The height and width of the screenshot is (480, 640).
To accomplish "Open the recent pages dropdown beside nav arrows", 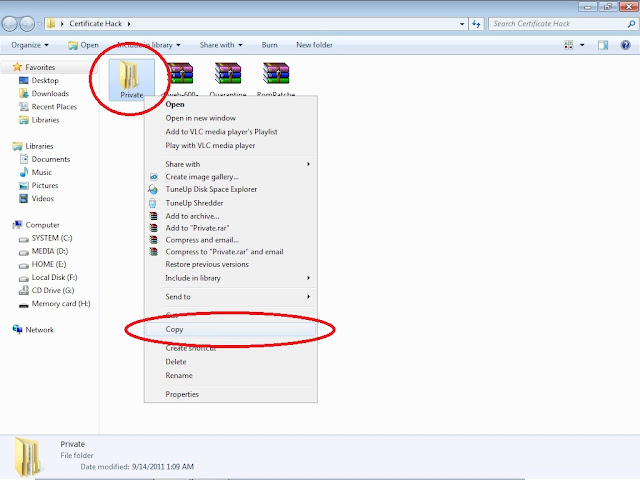I will coord(39,24).
